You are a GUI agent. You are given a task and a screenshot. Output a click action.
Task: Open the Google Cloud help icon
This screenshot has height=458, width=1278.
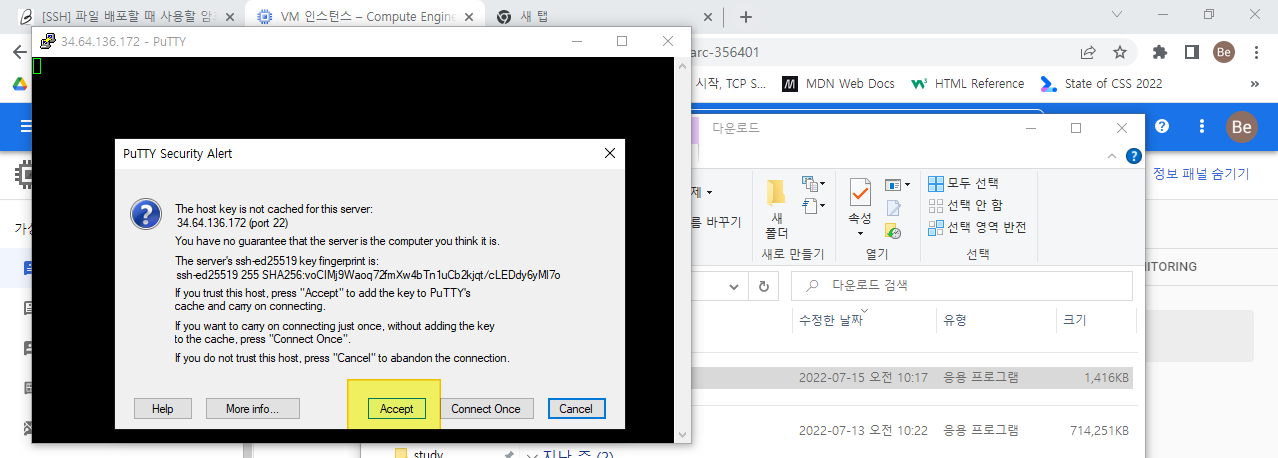tap(1162, 126)
